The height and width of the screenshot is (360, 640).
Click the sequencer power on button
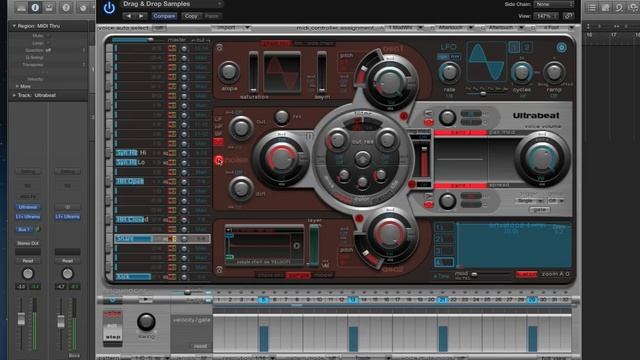pyautogui.click(x=112, y=300)
